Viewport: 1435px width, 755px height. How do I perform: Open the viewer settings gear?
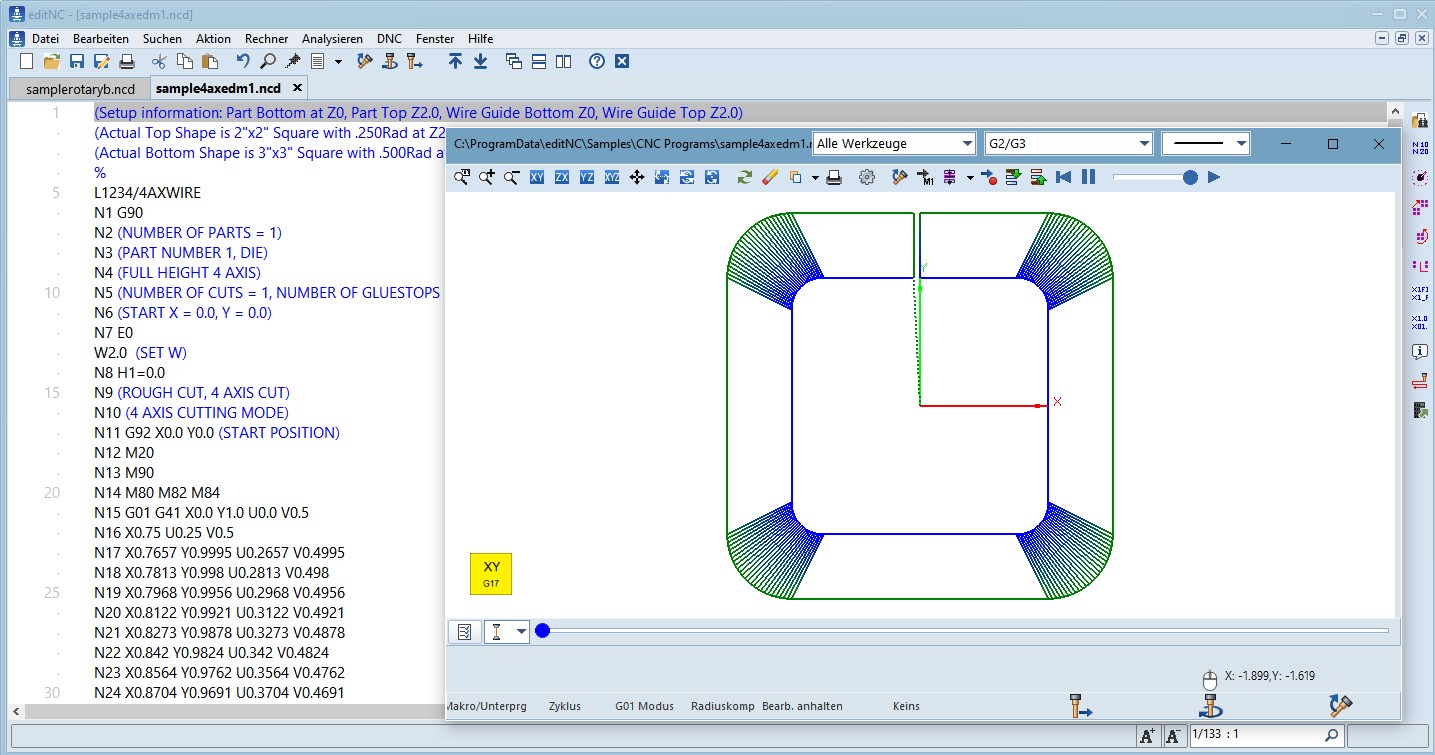click(x=869, y=177)
